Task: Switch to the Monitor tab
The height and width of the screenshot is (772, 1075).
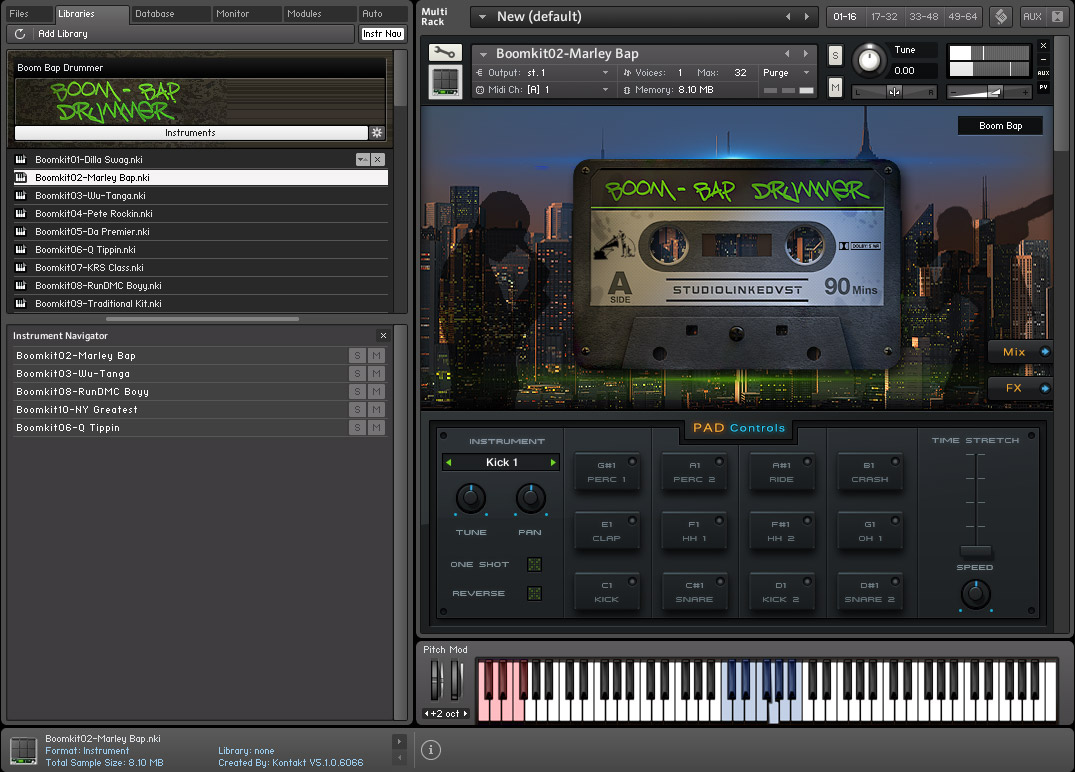Action: point(246,14)
